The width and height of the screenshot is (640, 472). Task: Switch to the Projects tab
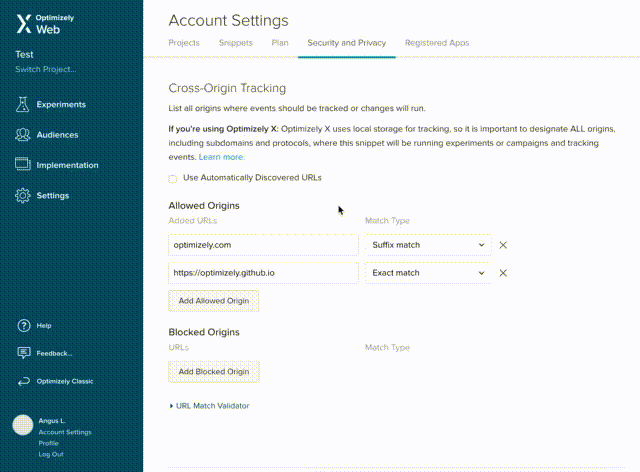[184, 43]
